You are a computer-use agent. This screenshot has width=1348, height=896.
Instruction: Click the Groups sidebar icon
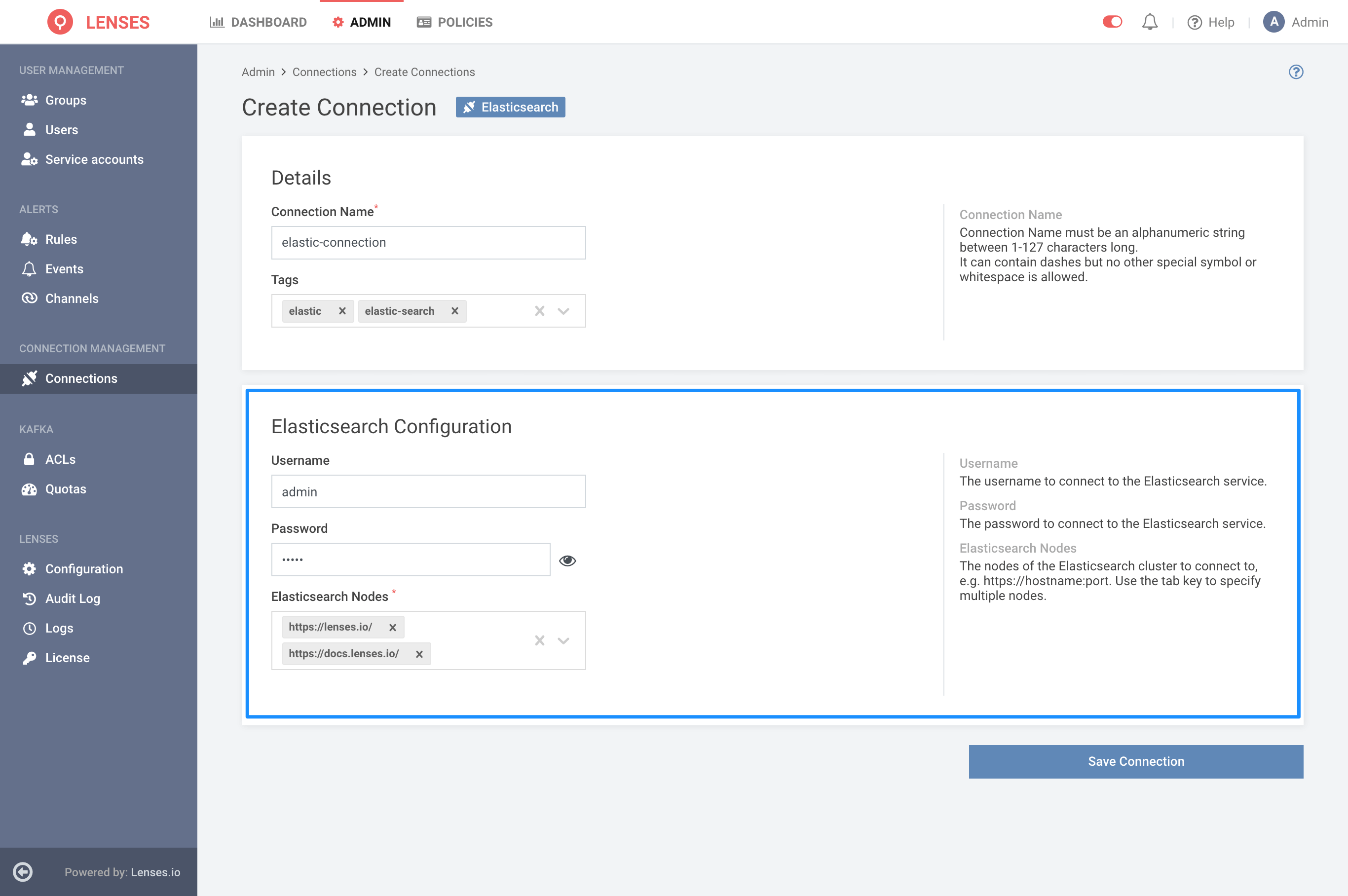[x=29, y=100]
